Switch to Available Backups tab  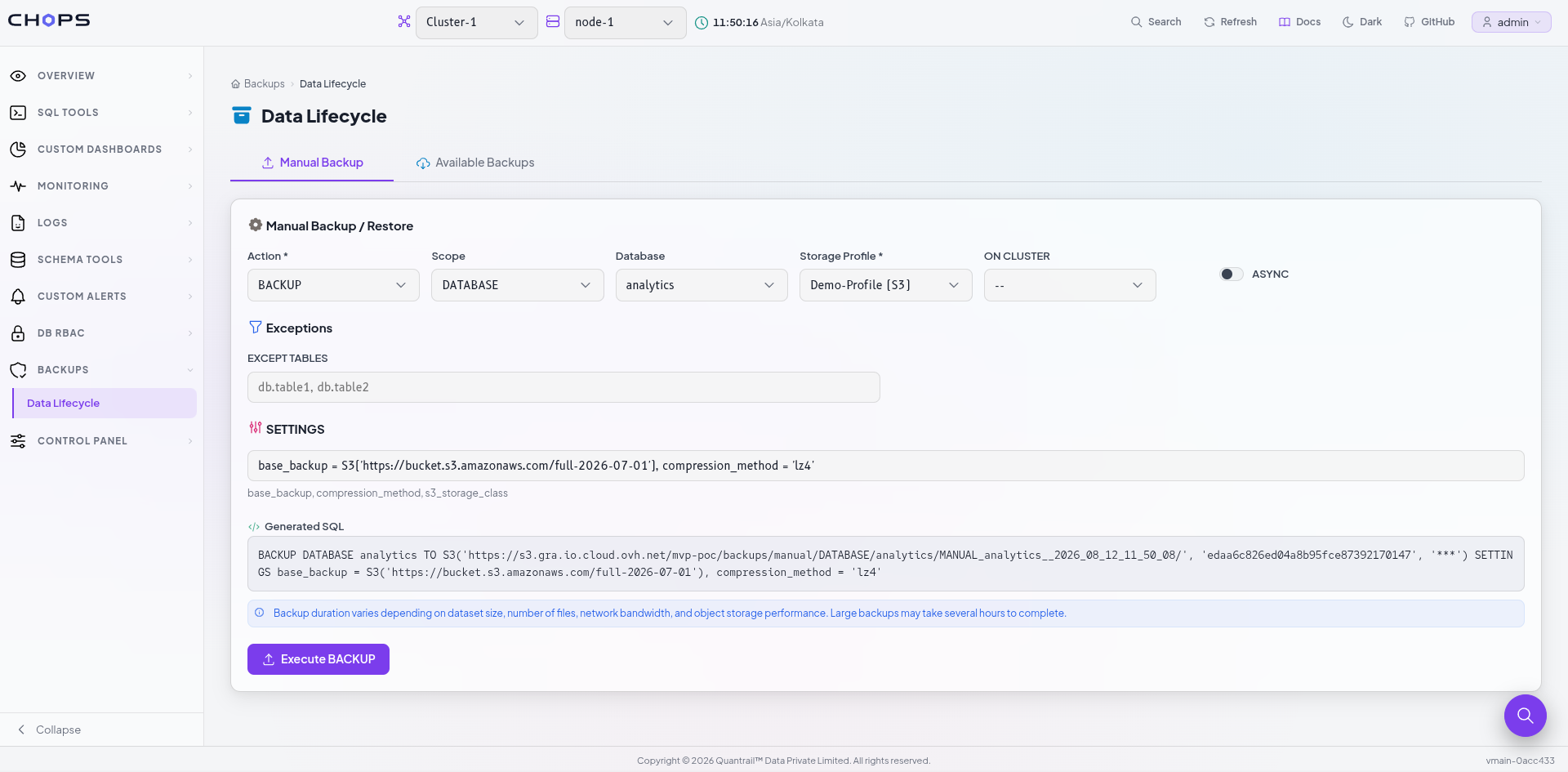tap(475, 163)
